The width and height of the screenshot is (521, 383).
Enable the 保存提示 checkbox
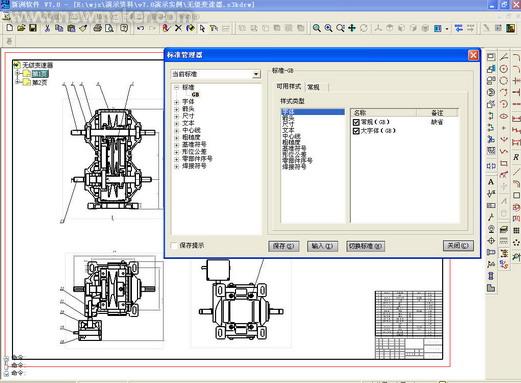(x=174, y=245)
